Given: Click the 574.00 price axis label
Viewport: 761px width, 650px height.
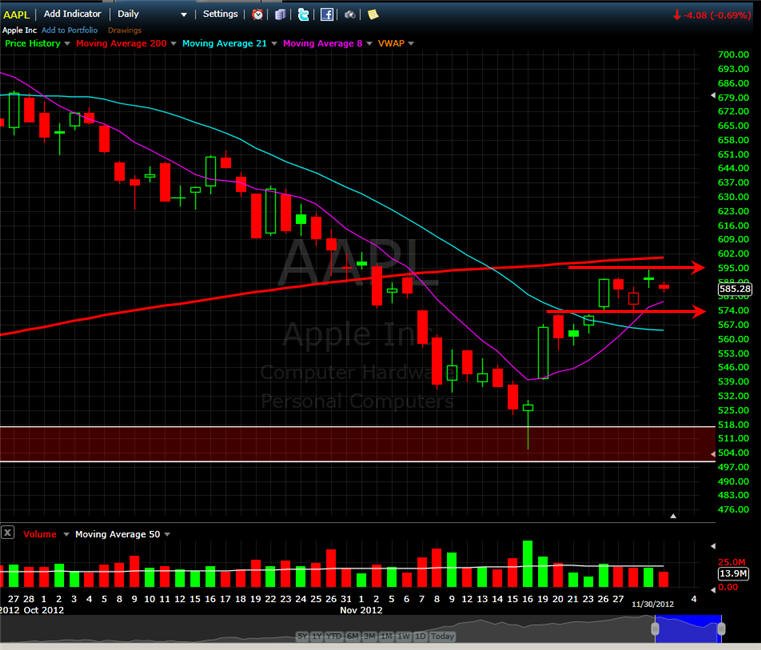Looking at the screenshot, I should point(733,311).
